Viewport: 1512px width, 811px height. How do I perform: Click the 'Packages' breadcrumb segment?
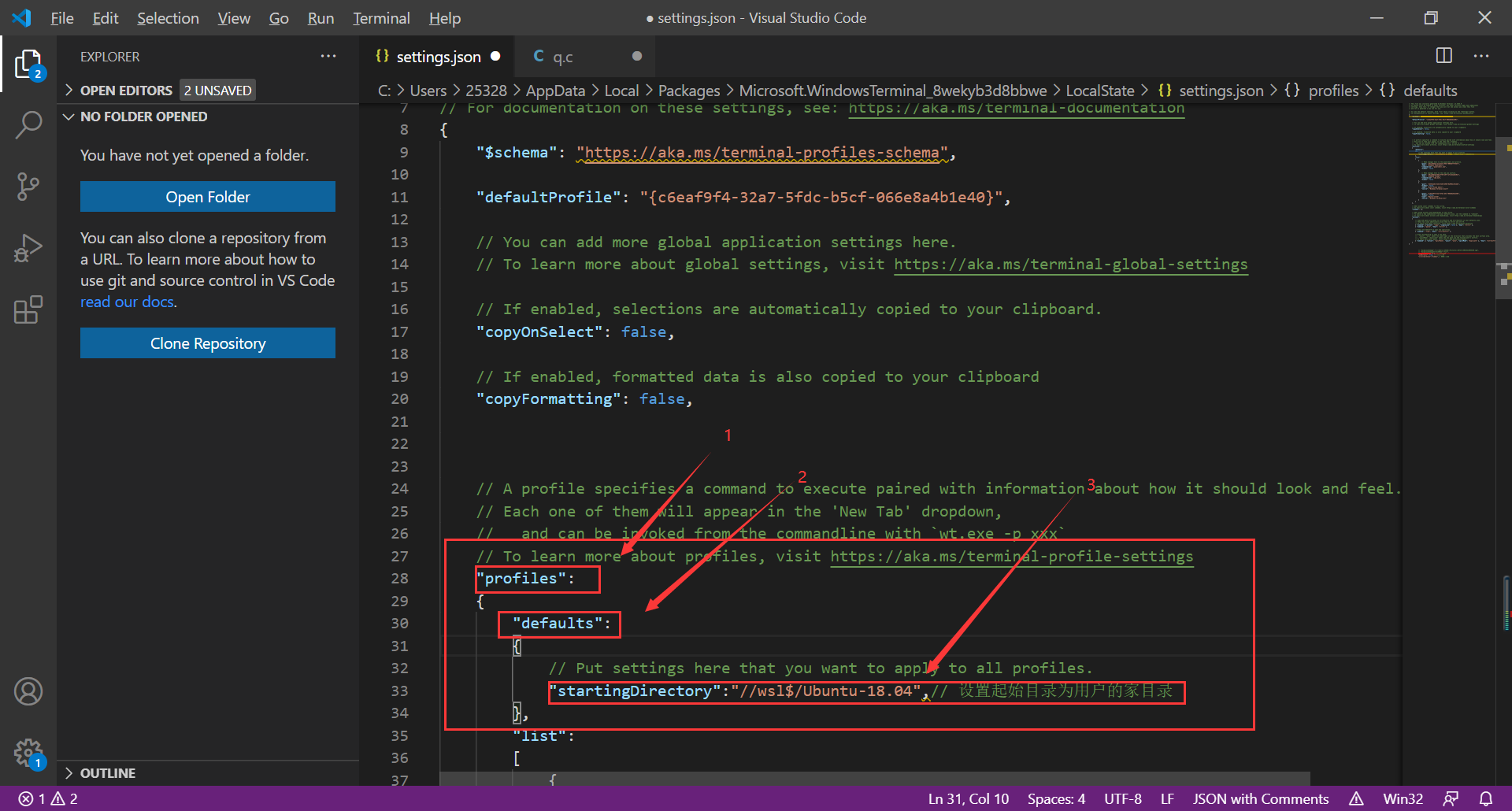point(689,91)
